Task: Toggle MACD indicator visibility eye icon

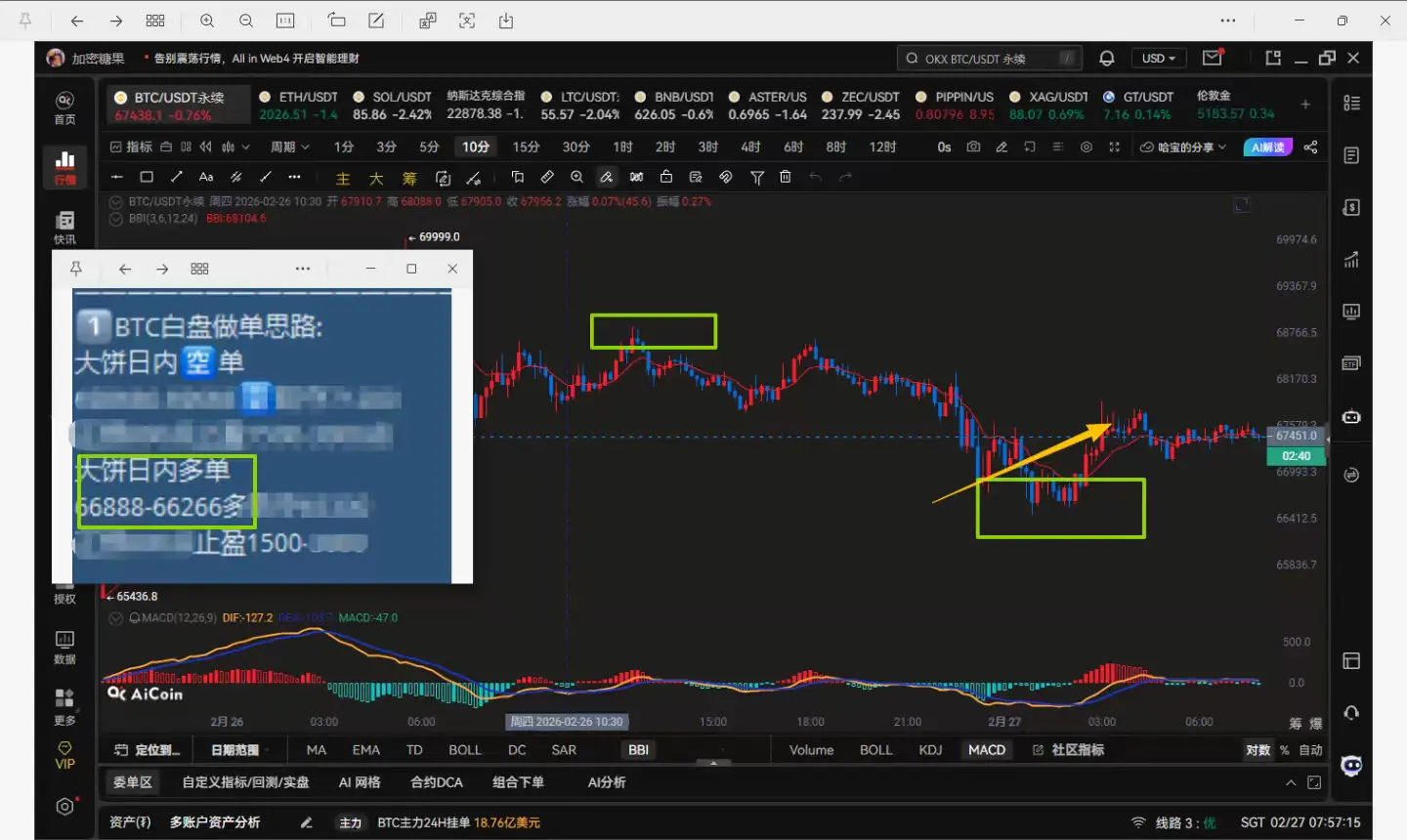Action: click(116, 618)
